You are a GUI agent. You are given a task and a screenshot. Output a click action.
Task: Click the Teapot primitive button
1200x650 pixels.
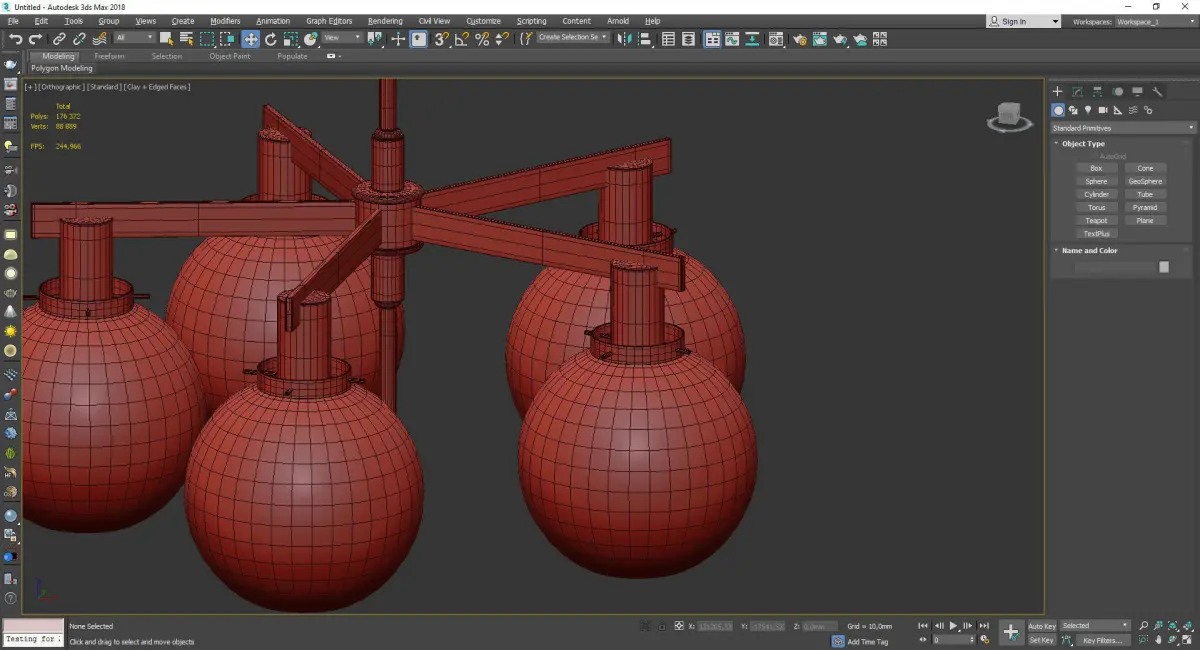coord(1096,220)
